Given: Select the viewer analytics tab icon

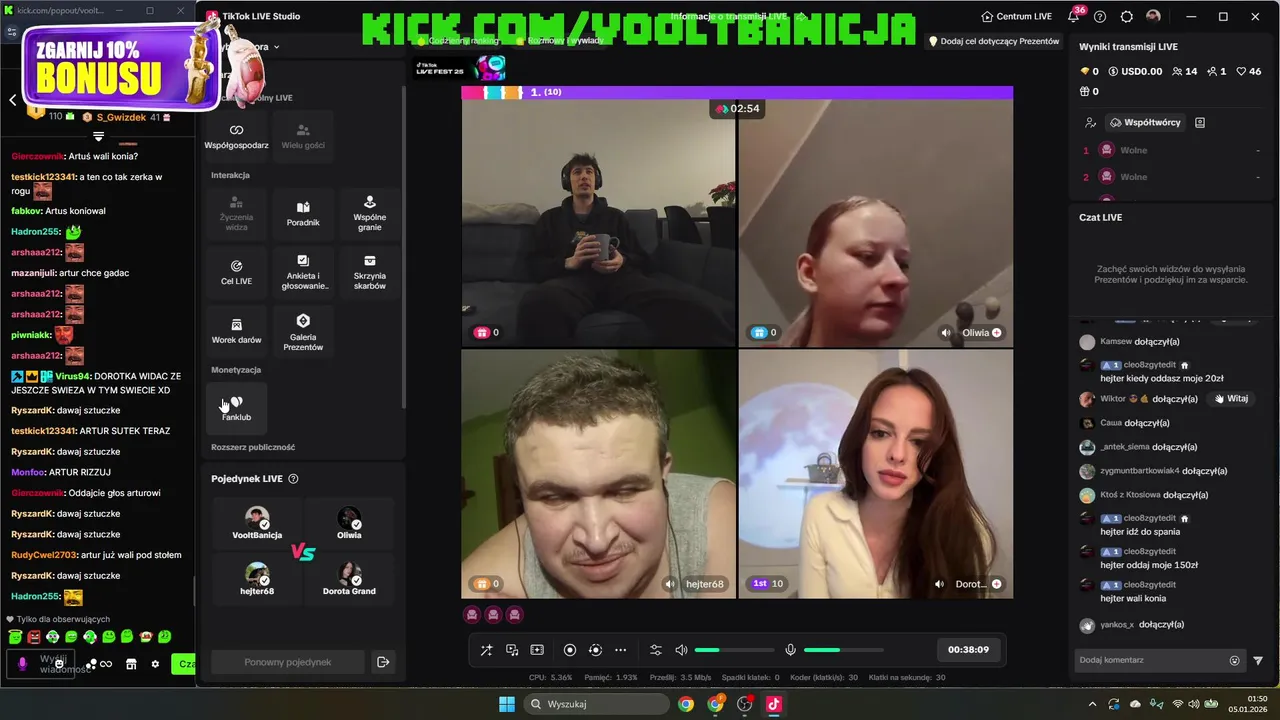Looking at the screenshot, I should [x=1090, y=123].
